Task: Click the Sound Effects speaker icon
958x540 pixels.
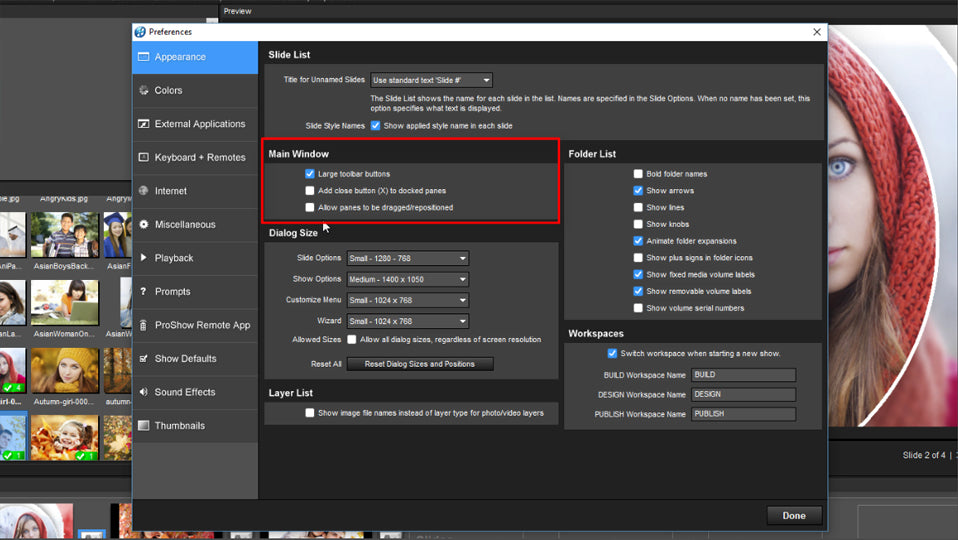Action: 144,392
